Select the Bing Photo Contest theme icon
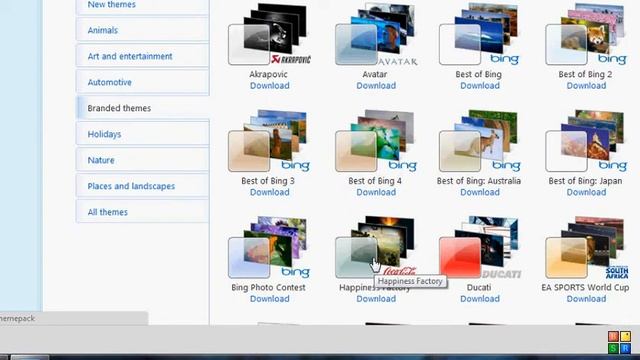Image resolution: width=640 pixels, height=360 pixels. [x=269, y=247]
